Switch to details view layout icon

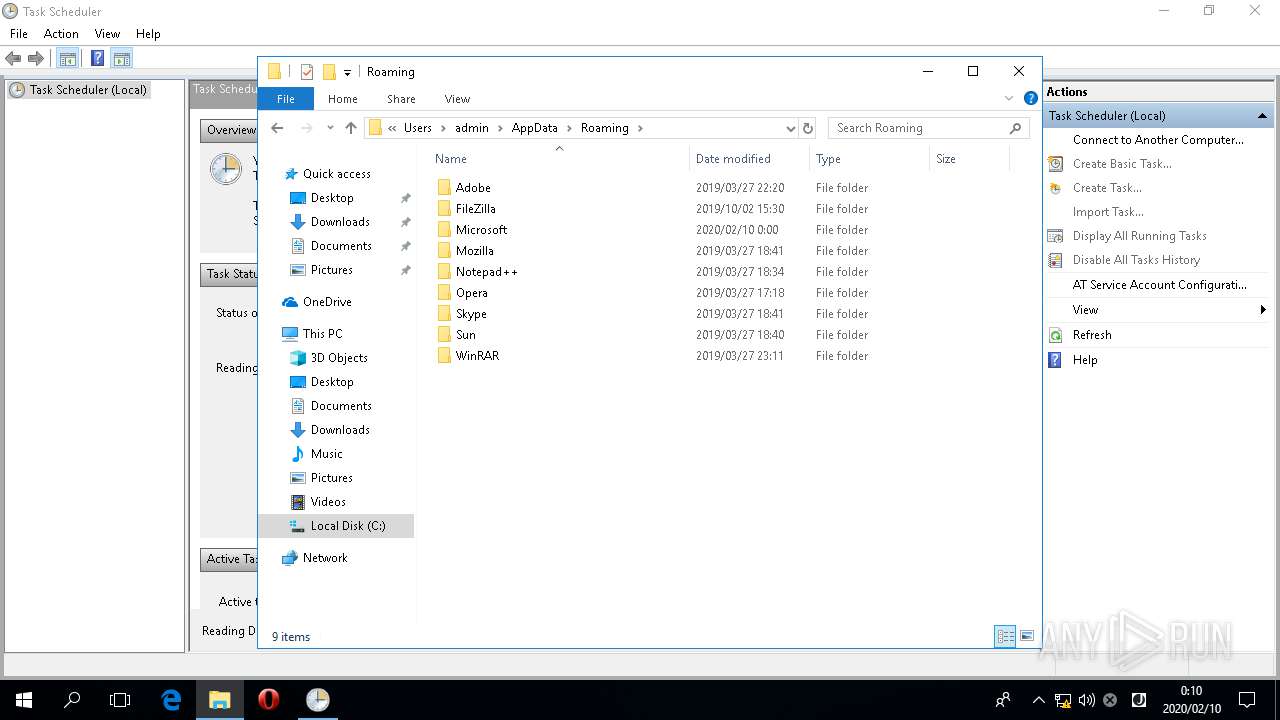pyautogui.click(x=1005, y=637)
